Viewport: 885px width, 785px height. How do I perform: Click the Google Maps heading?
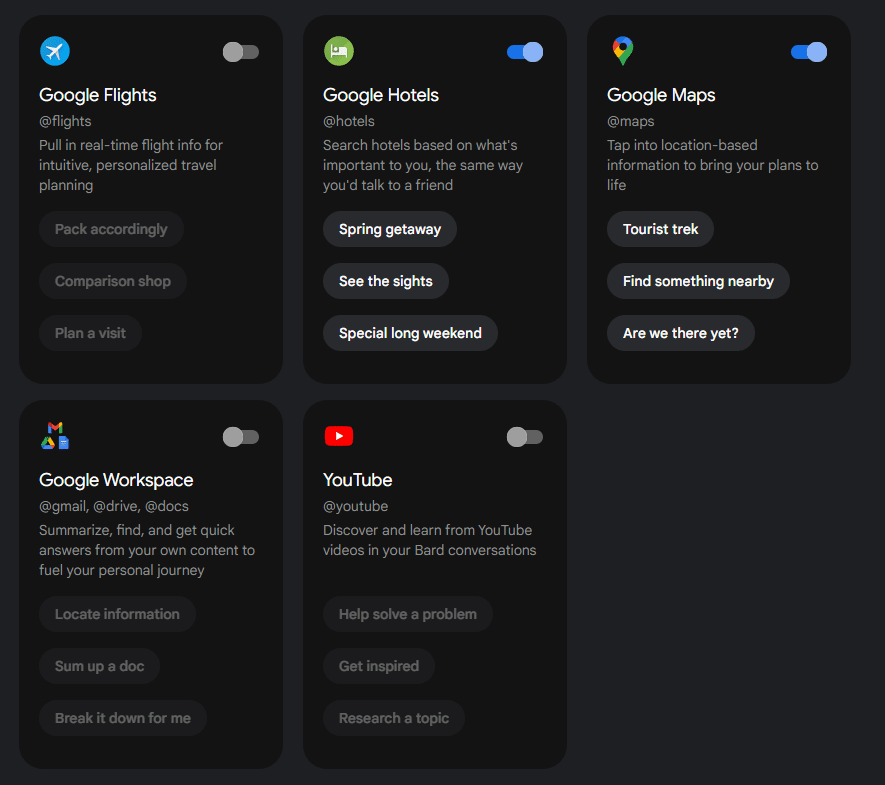pyautogui.click(x=661, y=95)
